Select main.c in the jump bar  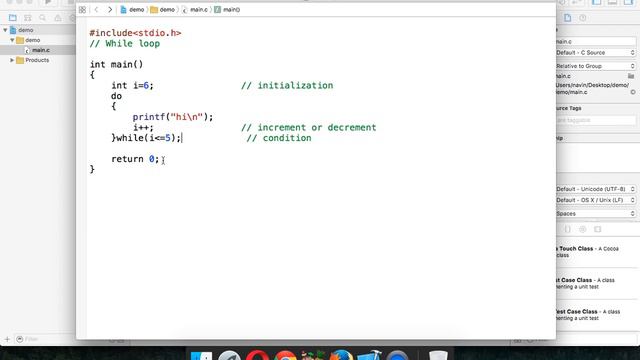(x=195, y=9)
